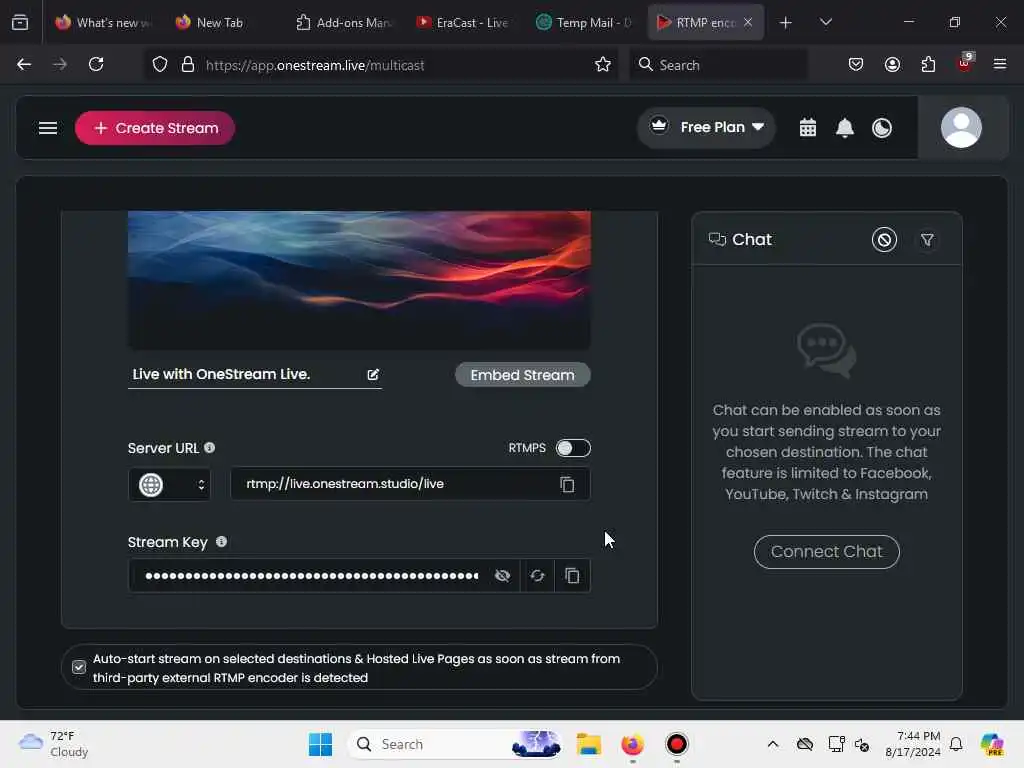Switch to the Add-ons Manager tab
1024x768 pixels.
(343, 23)
